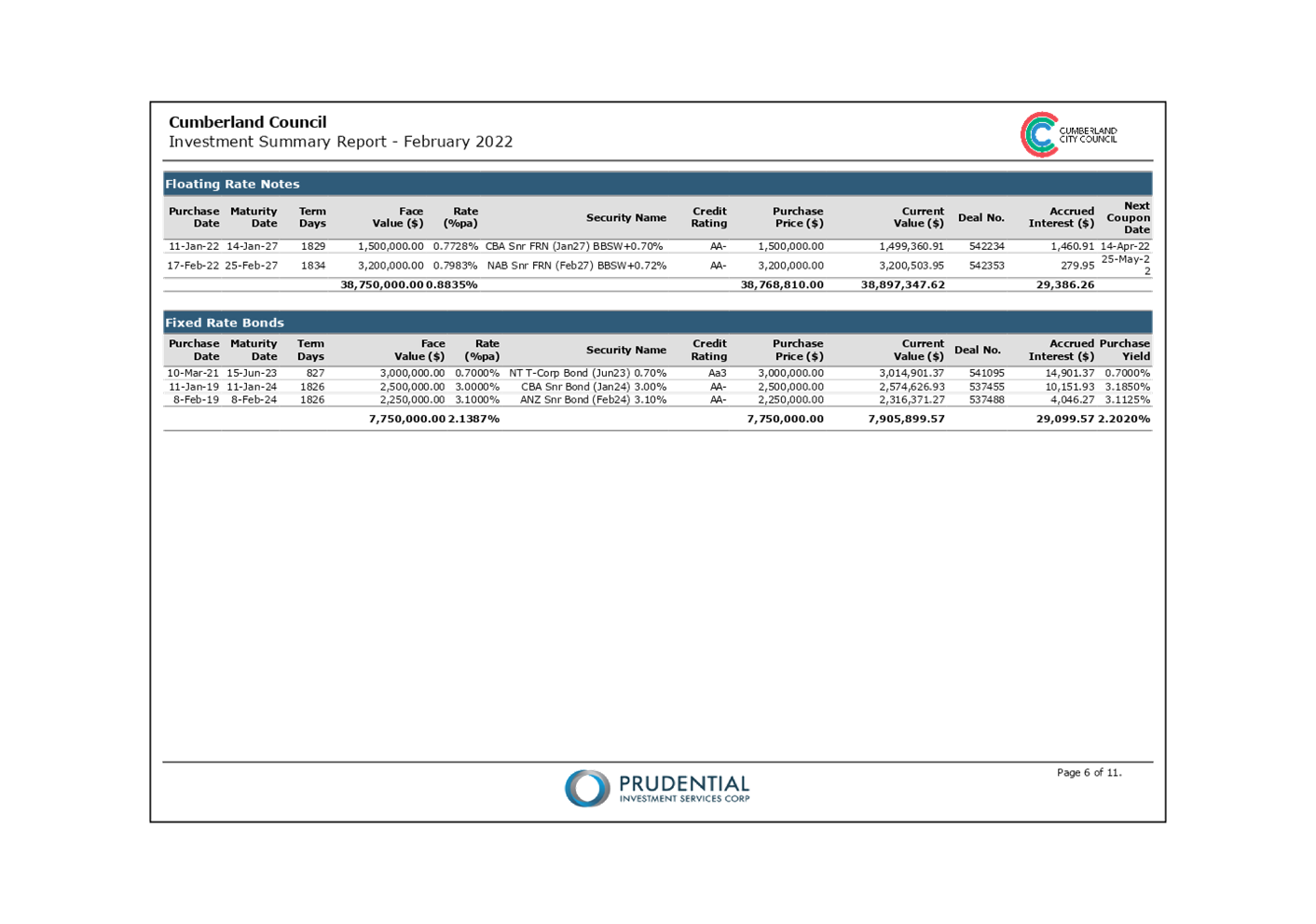Click accrued interest 279.95
This screenshot has height=924, width=1316.
tap(1077, 266)
